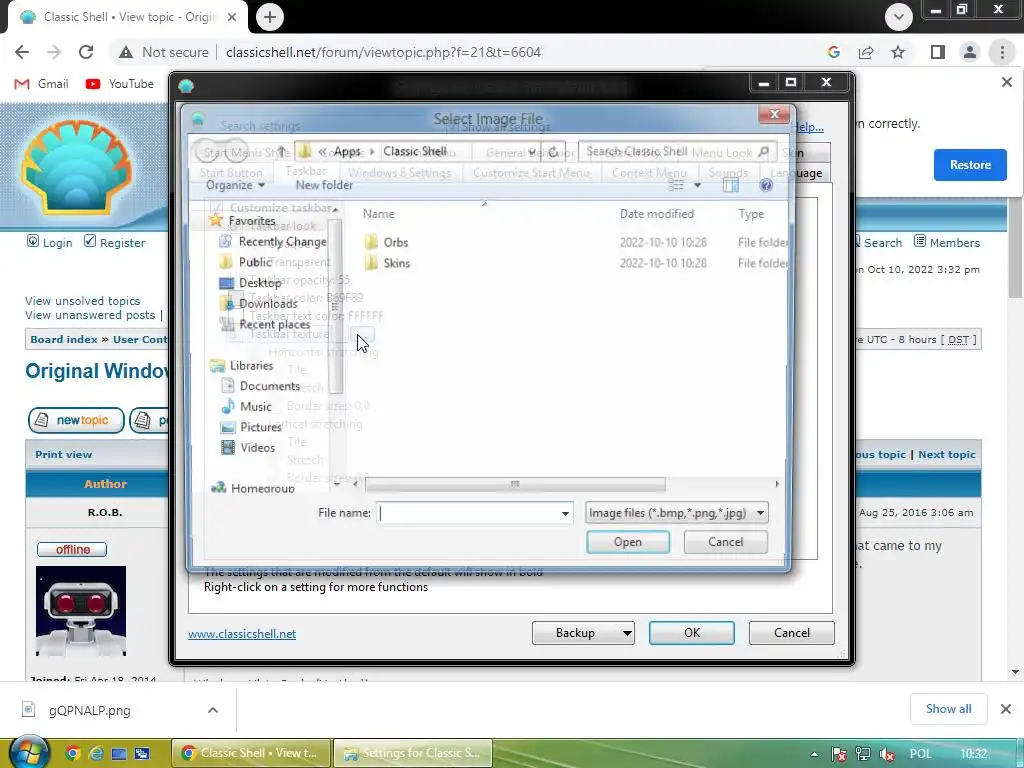Click the Open button in file dialog
This screenshot has height=768, width=1024.
[628, 542]
